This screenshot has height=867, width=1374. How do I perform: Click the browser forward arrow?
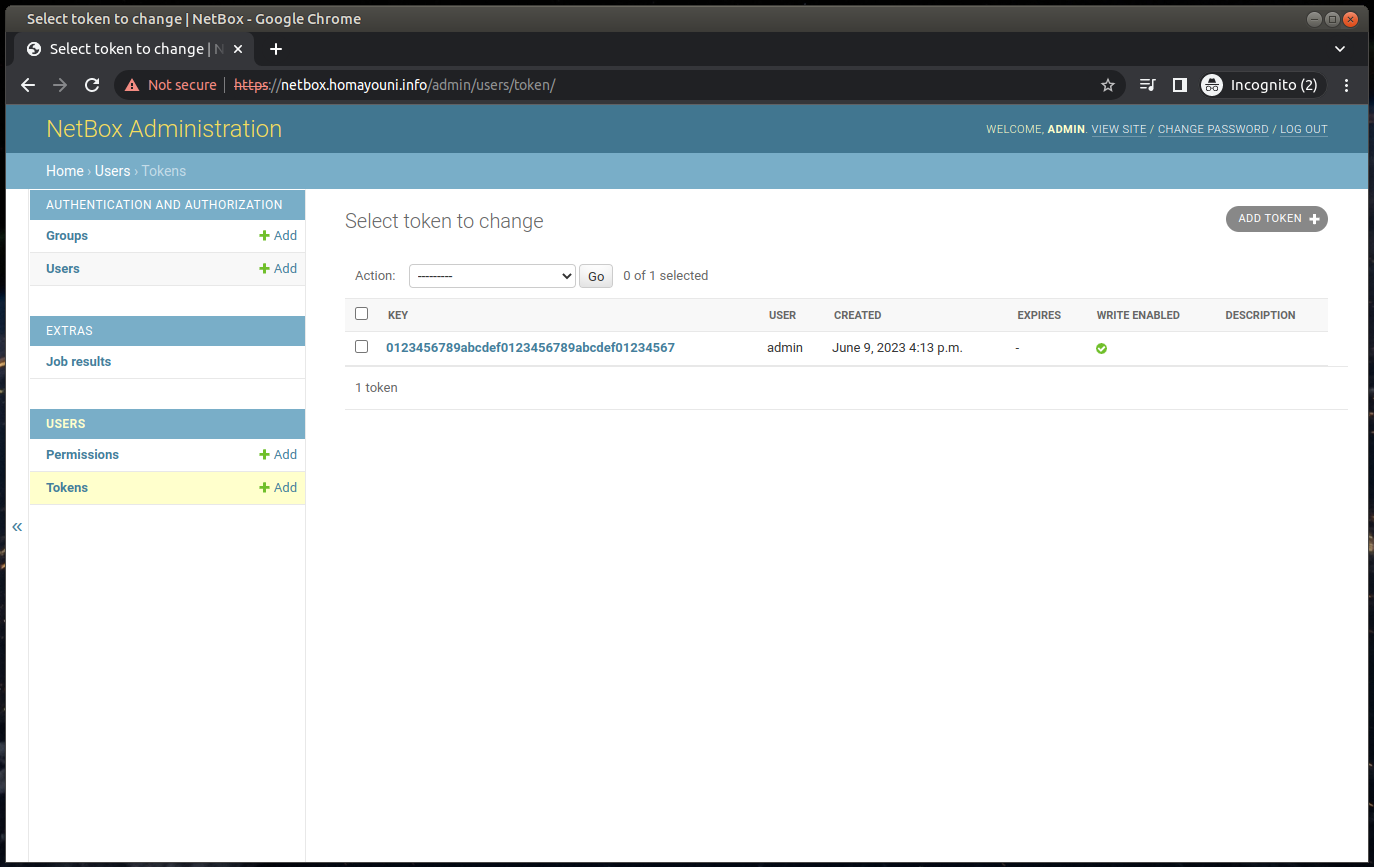pos(60,85)
